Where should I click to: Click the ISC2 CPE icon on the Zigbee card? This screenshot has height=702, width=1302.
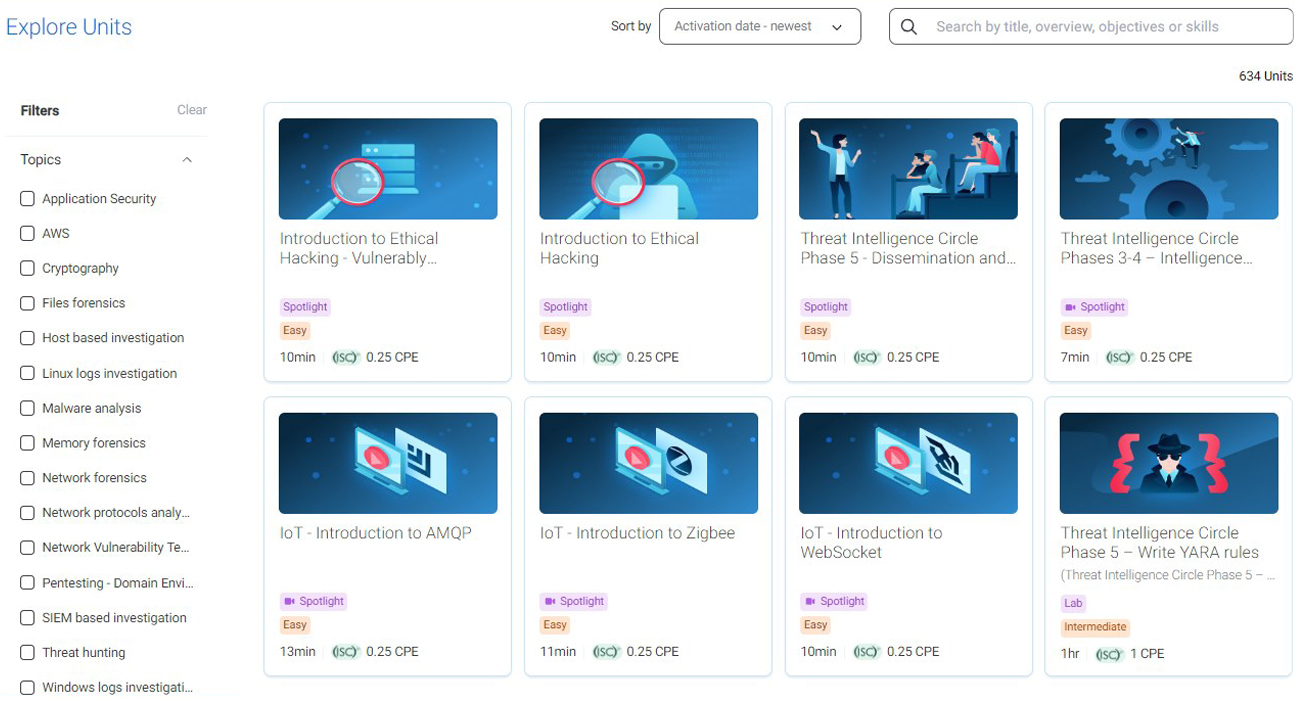pyautogui.click(x=605, y=651)
